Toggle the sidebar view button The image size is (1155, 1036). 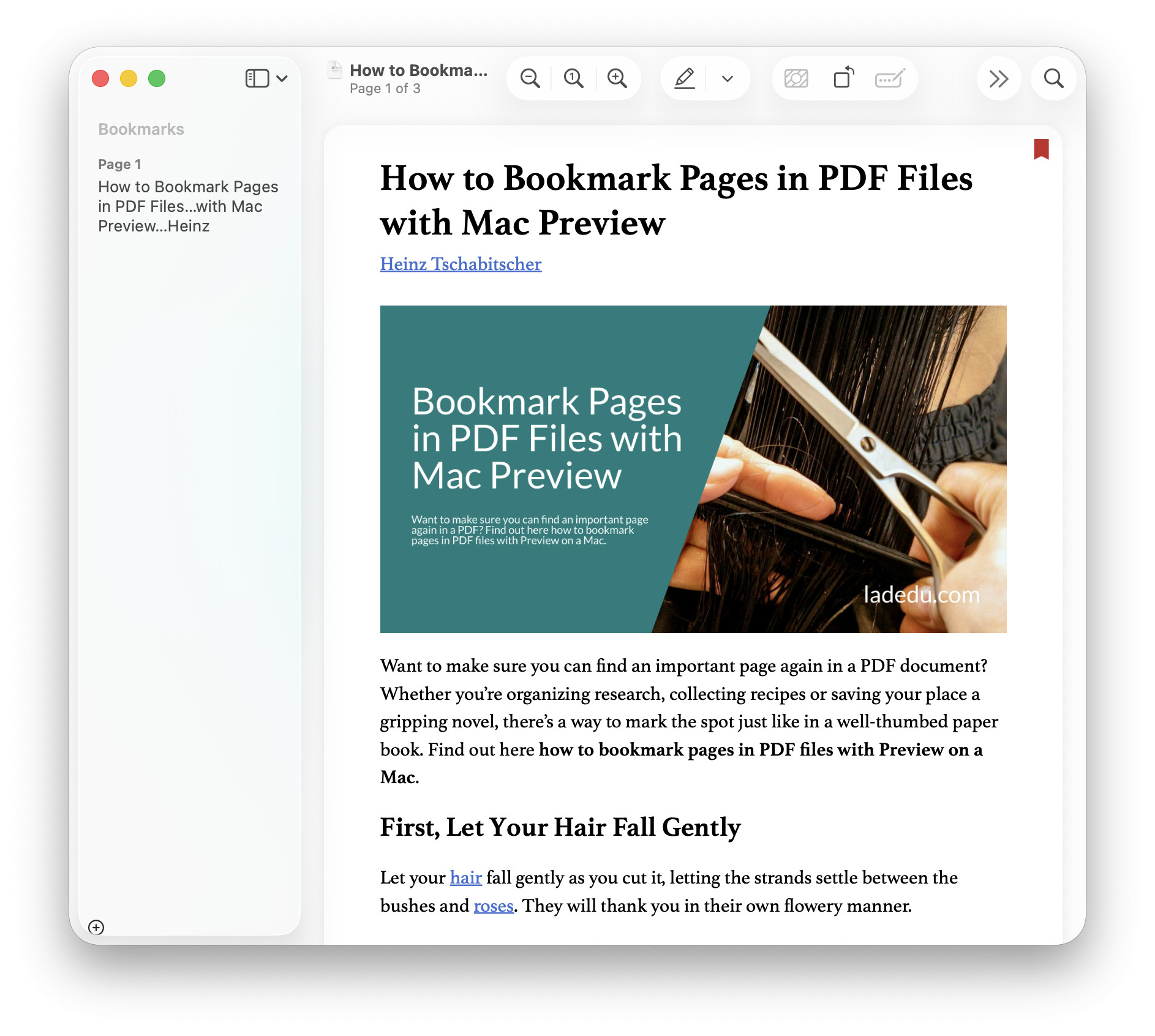(x=257, y=78)
